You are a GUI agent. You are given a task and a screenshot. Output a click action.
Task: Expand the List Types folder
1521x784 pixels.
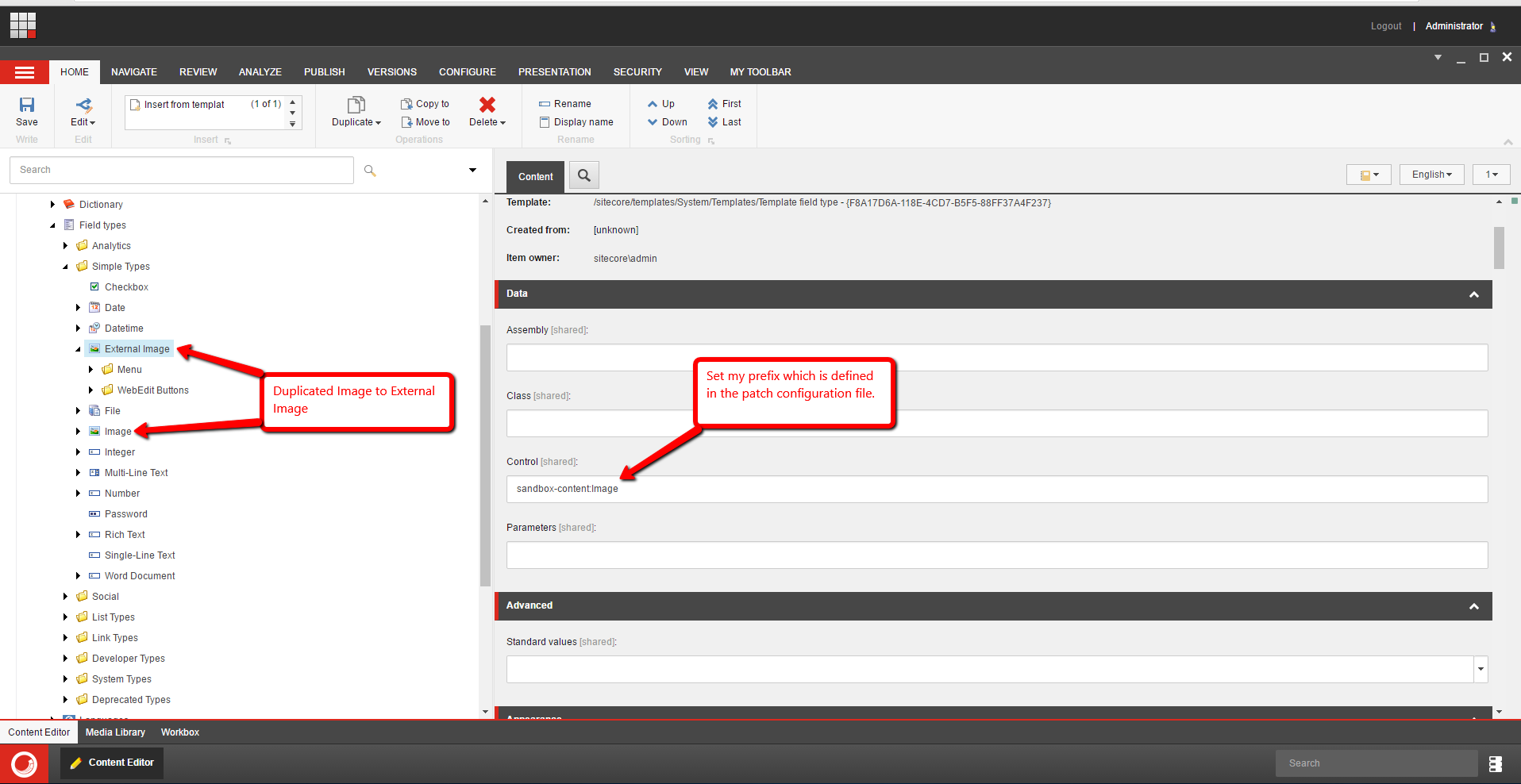pyautogui.click(x=66, y=617)
